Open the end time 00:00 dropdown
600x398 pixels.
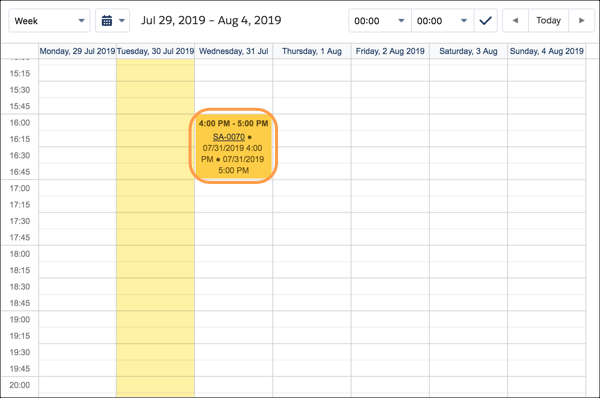[443, 21]
